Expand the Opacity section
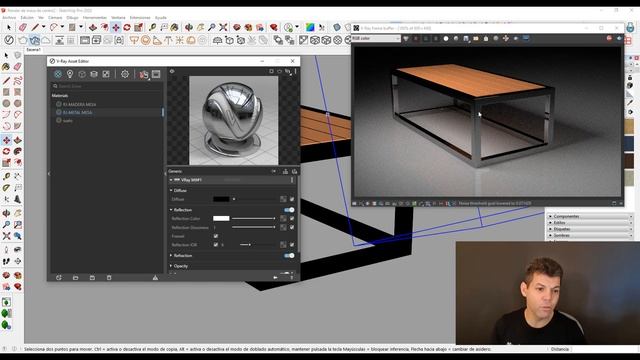 point(171,266)
